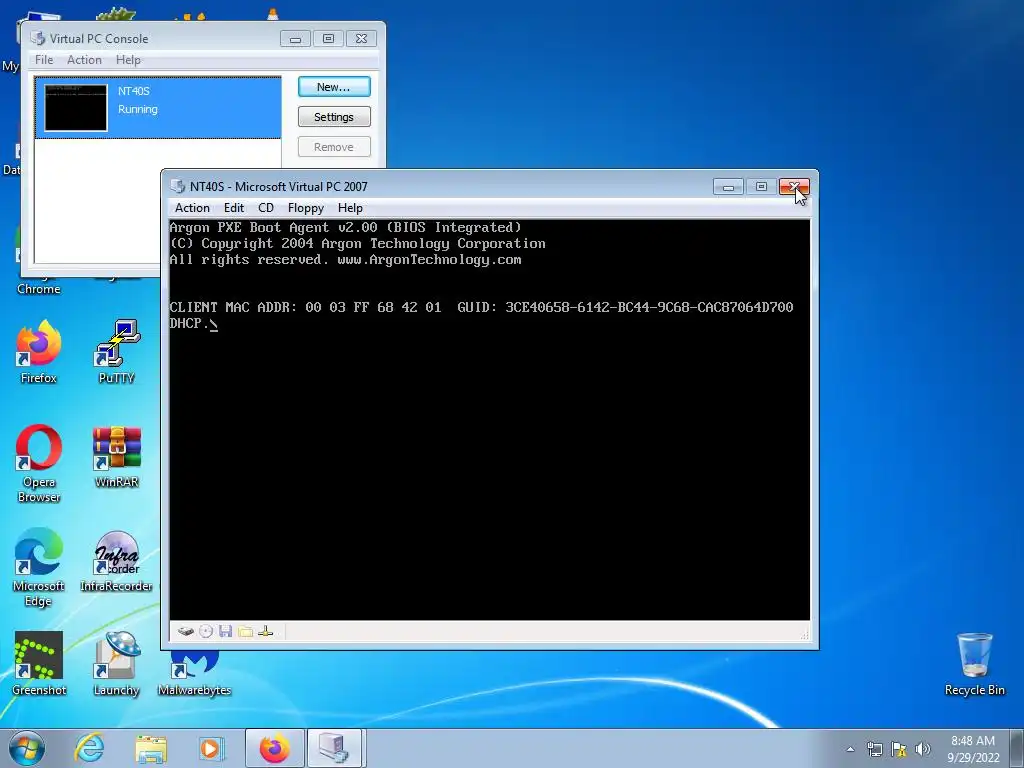Click the network tray icon
Image resolution: width=1024 pixels, height=768 pixels.
[x=874, y=749]
